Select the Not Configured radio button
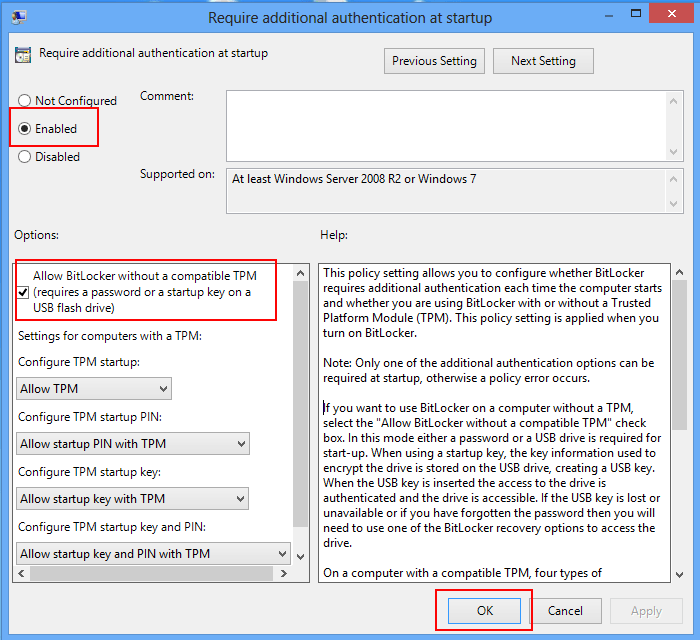 [x=24, y=101]
